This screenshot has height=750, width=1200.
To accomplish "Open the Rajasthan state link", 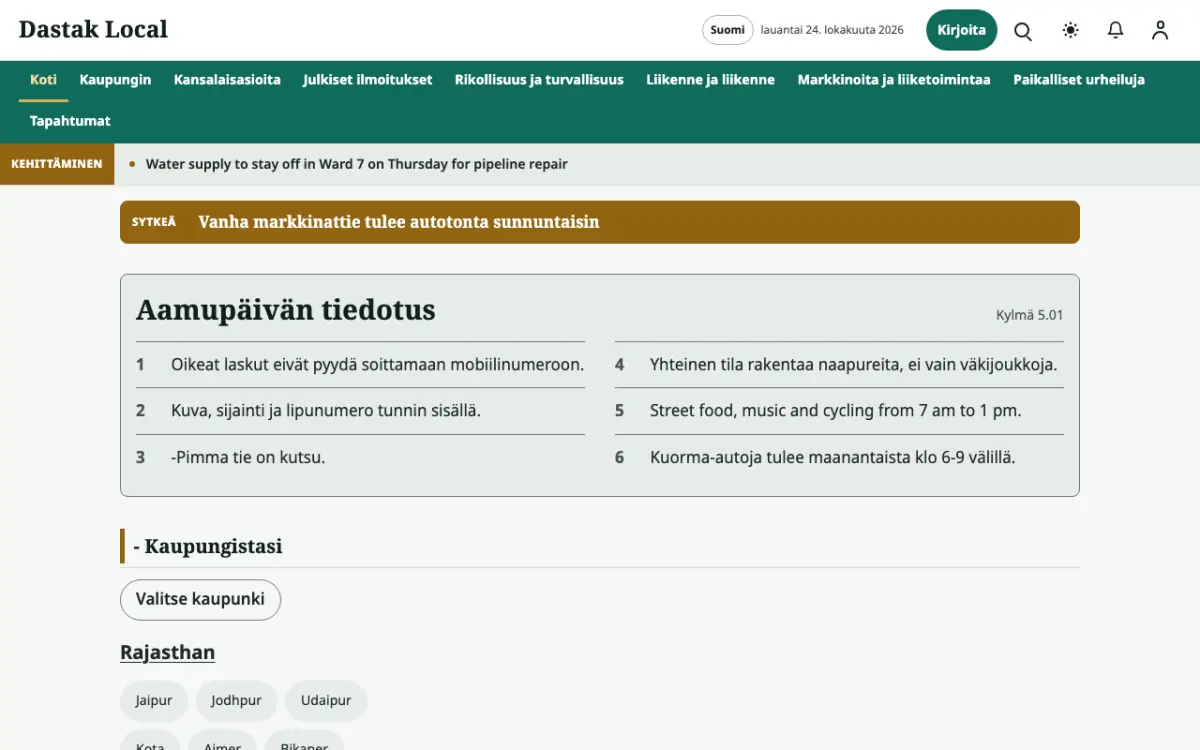I will tap(167, 652).
